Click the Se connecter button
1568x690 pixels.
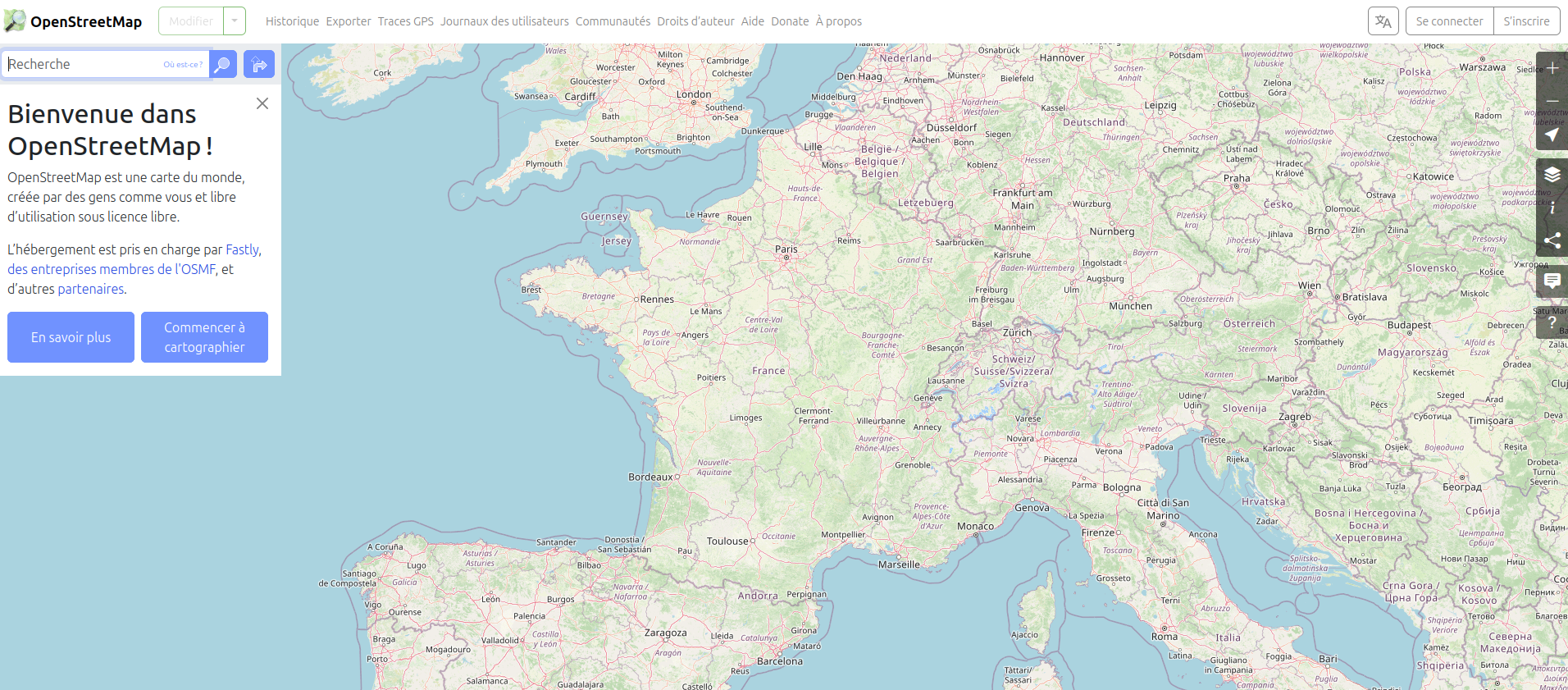(x=1449, y=21)
